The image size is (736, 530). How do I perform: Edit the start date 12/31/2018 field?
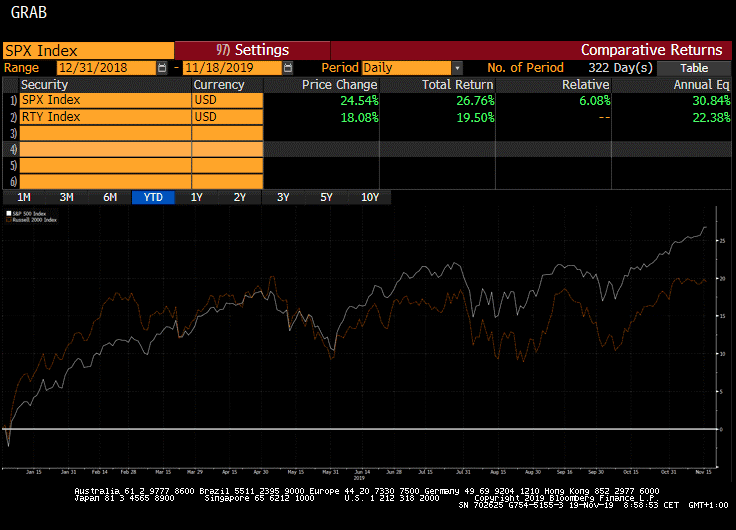click(x=106, y=68)
